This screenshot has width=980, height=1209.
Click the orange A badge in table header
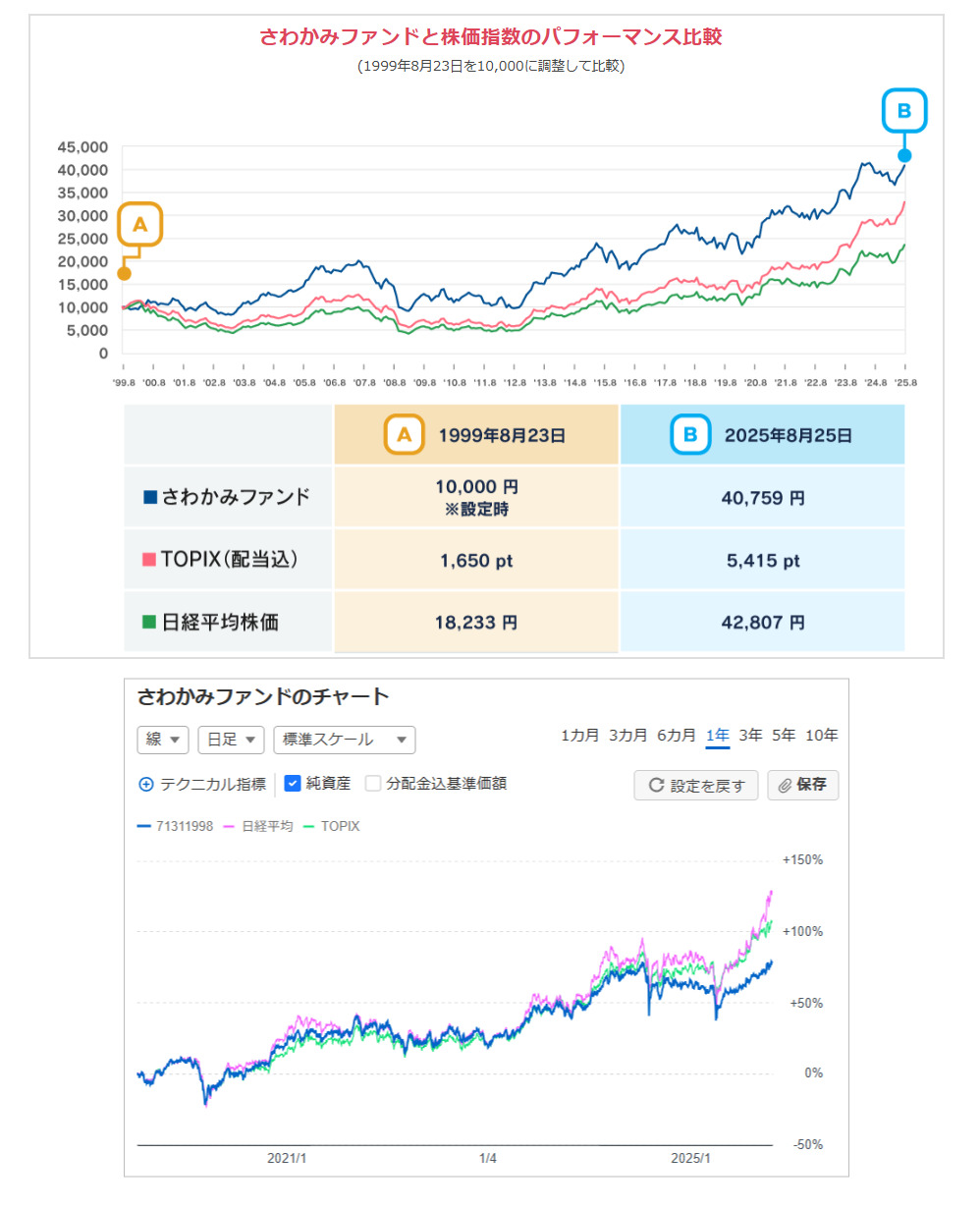click(404, 434)
